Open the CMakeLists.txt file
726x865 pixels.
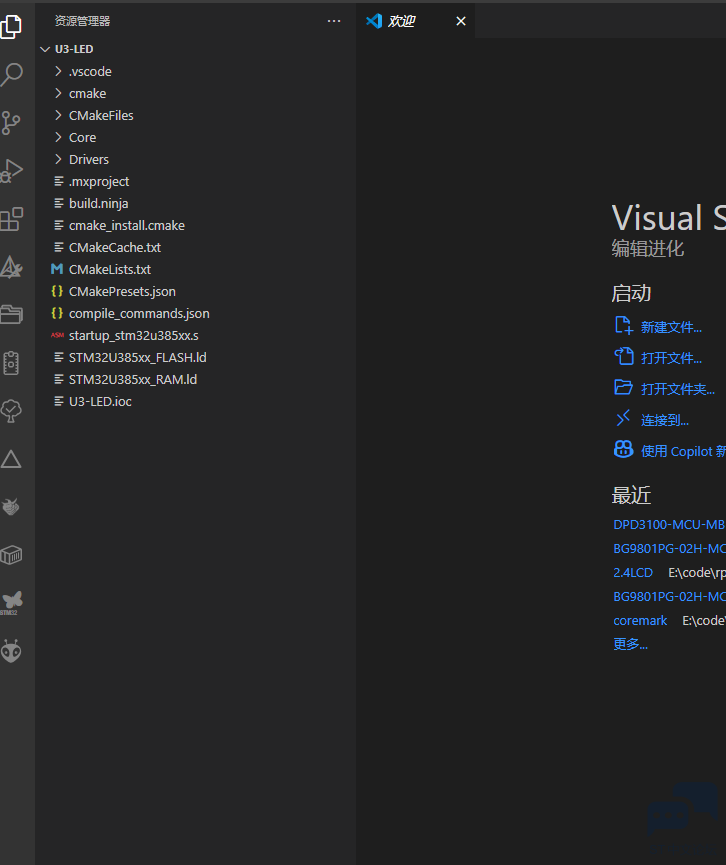point(195,269)
